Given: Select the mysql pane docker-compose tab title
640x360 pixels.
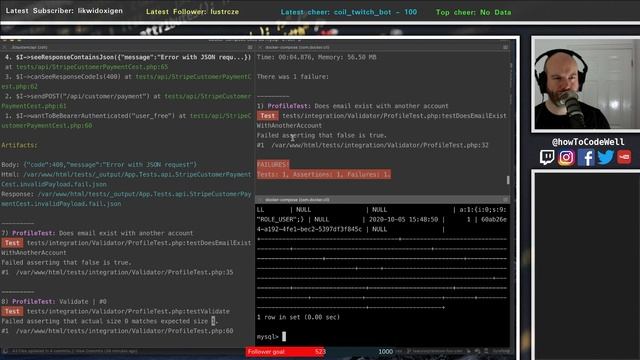Looking at the screenshot, I should [x=297, y=200].
